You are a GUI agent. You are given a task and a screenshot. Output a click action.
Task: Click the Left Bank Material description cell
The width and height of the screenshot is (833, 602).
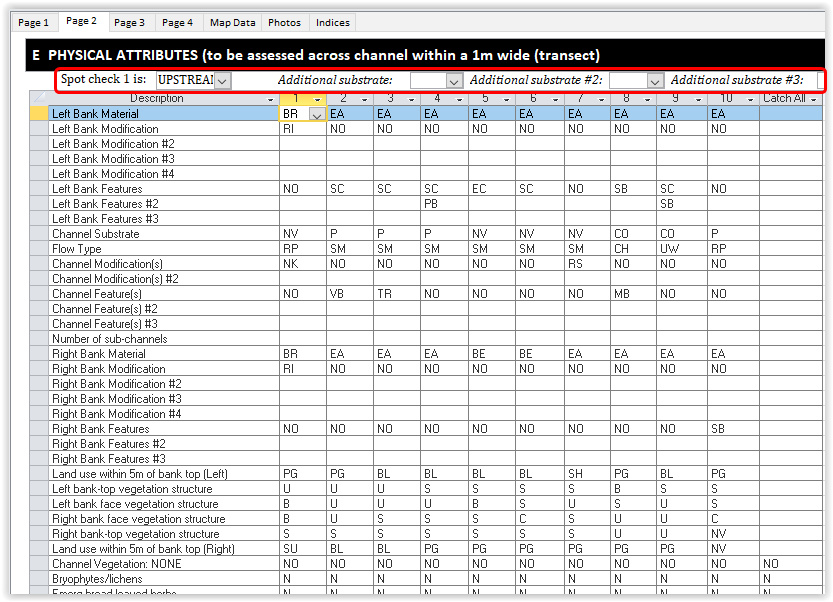(x=164, y=114)
